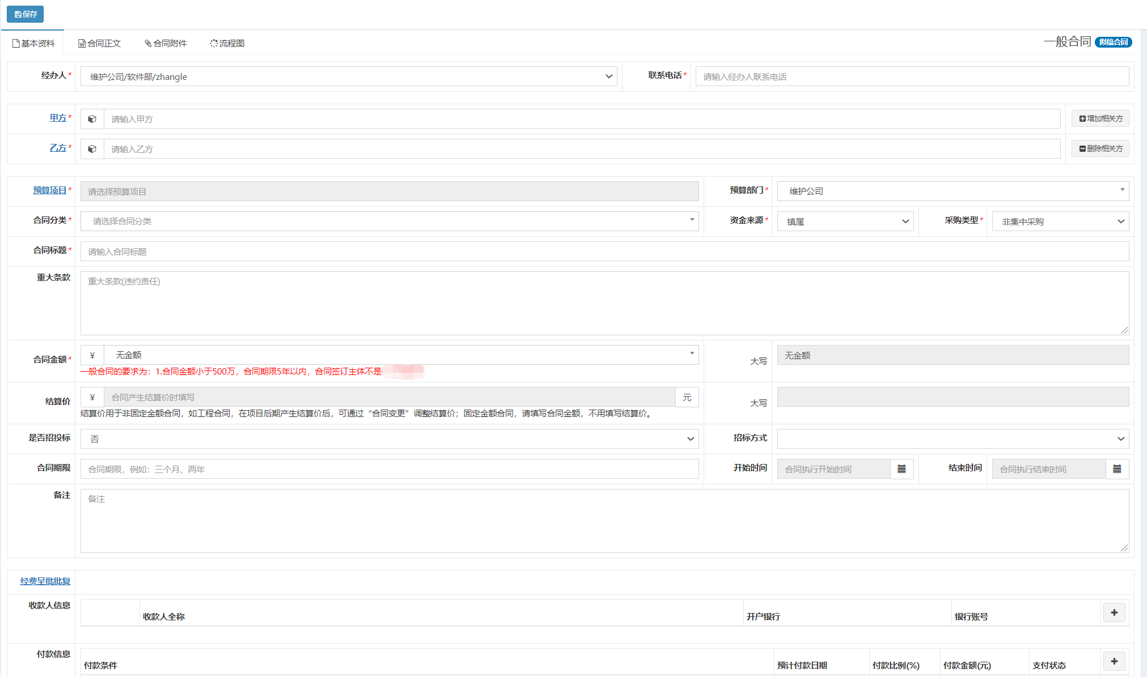Click the 增加相关方 button
The height and width of the screenshot is (677, 1147).
1100,119
